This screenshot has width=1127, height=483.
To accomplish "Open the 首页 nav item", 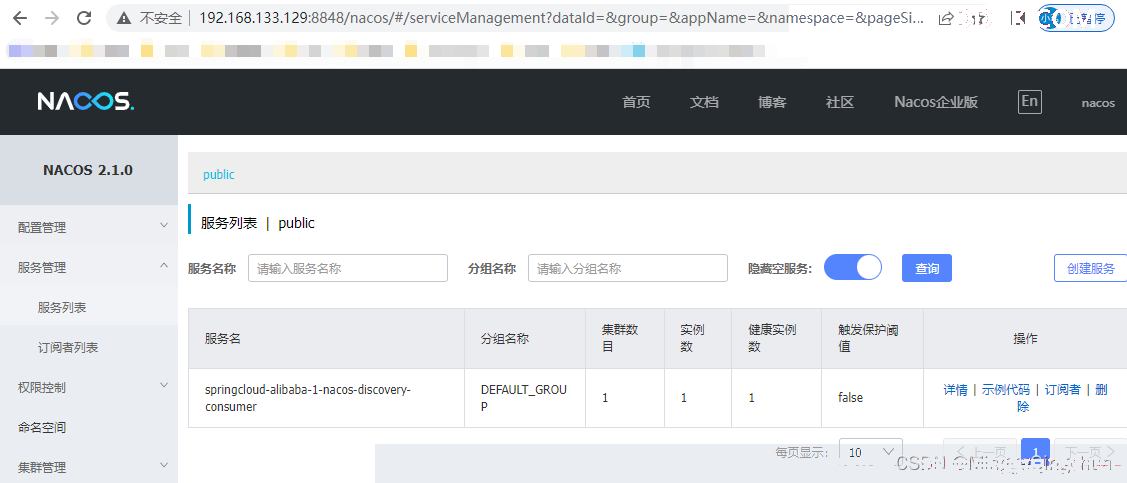I will coord(636,102).
